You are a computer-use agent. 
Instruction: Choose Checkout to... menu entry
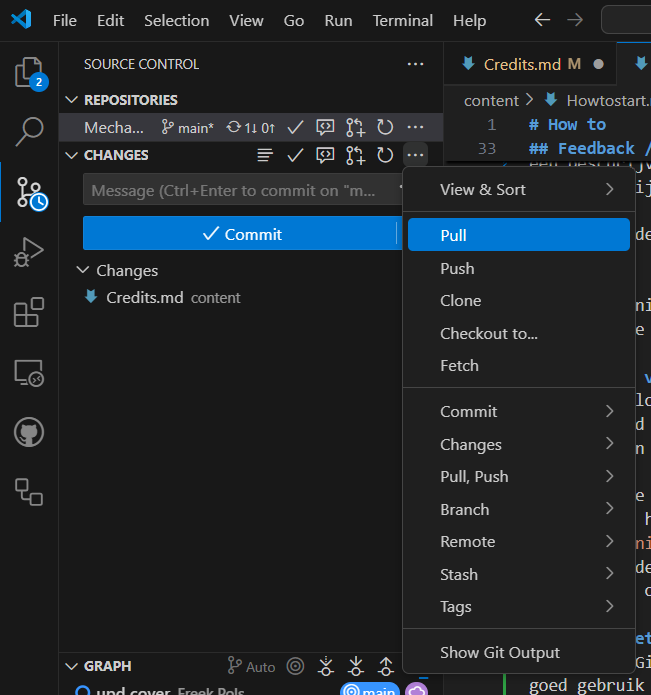click(x=519, y=333)
